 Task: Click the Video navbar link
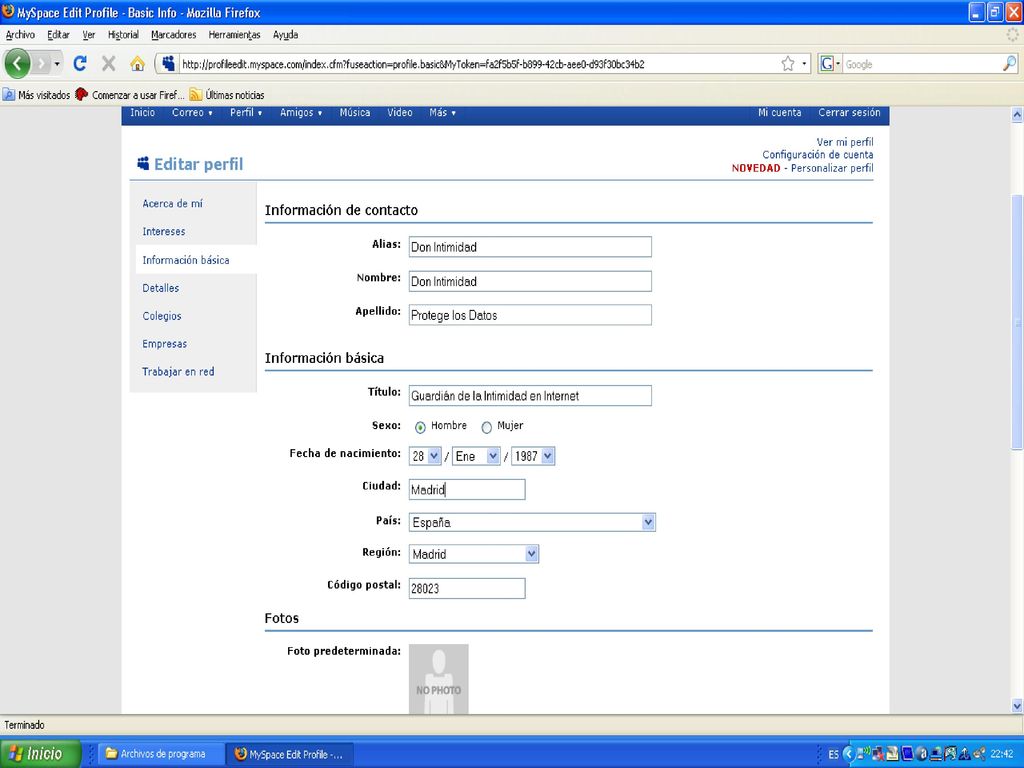pos(400,112)
